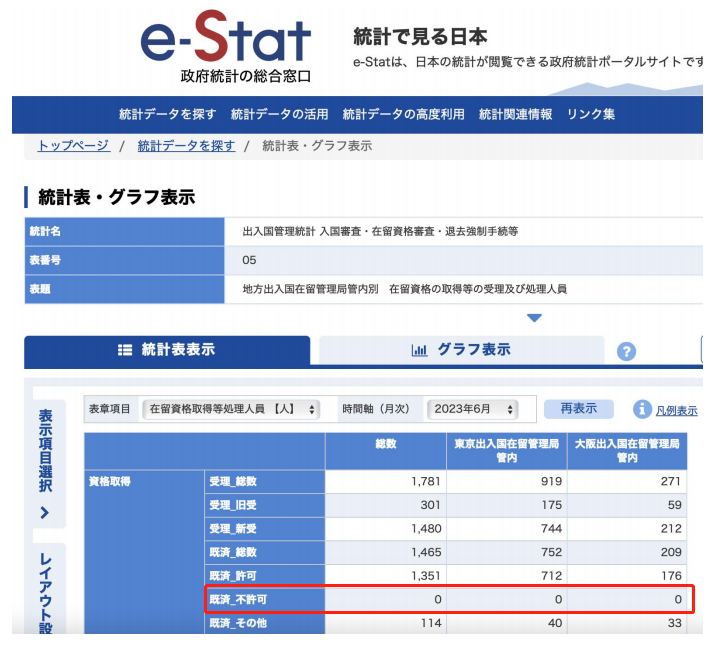Open the リンク集 menu
This screenshot has width=720, height=652.
point(591,114)
